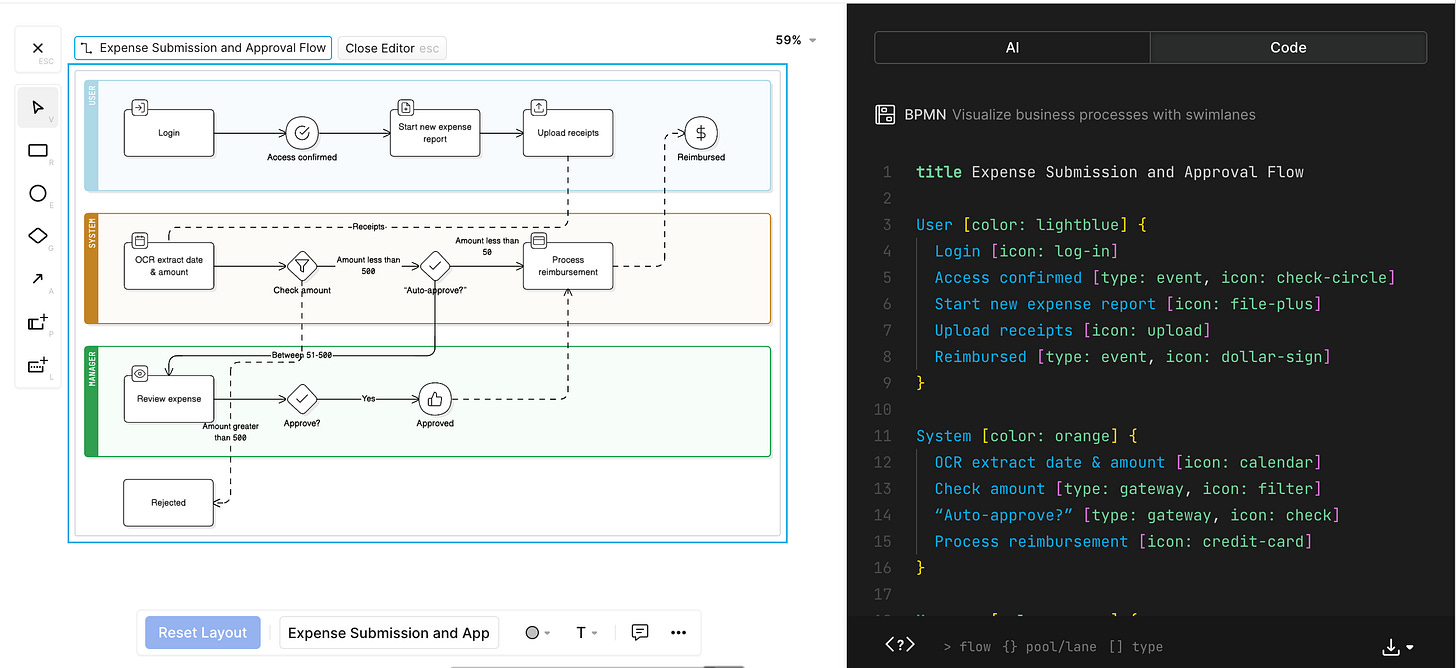Click the Approve? gateway diamond
The width and height of the screenshot is (1456, 668).
coord(301,399)
